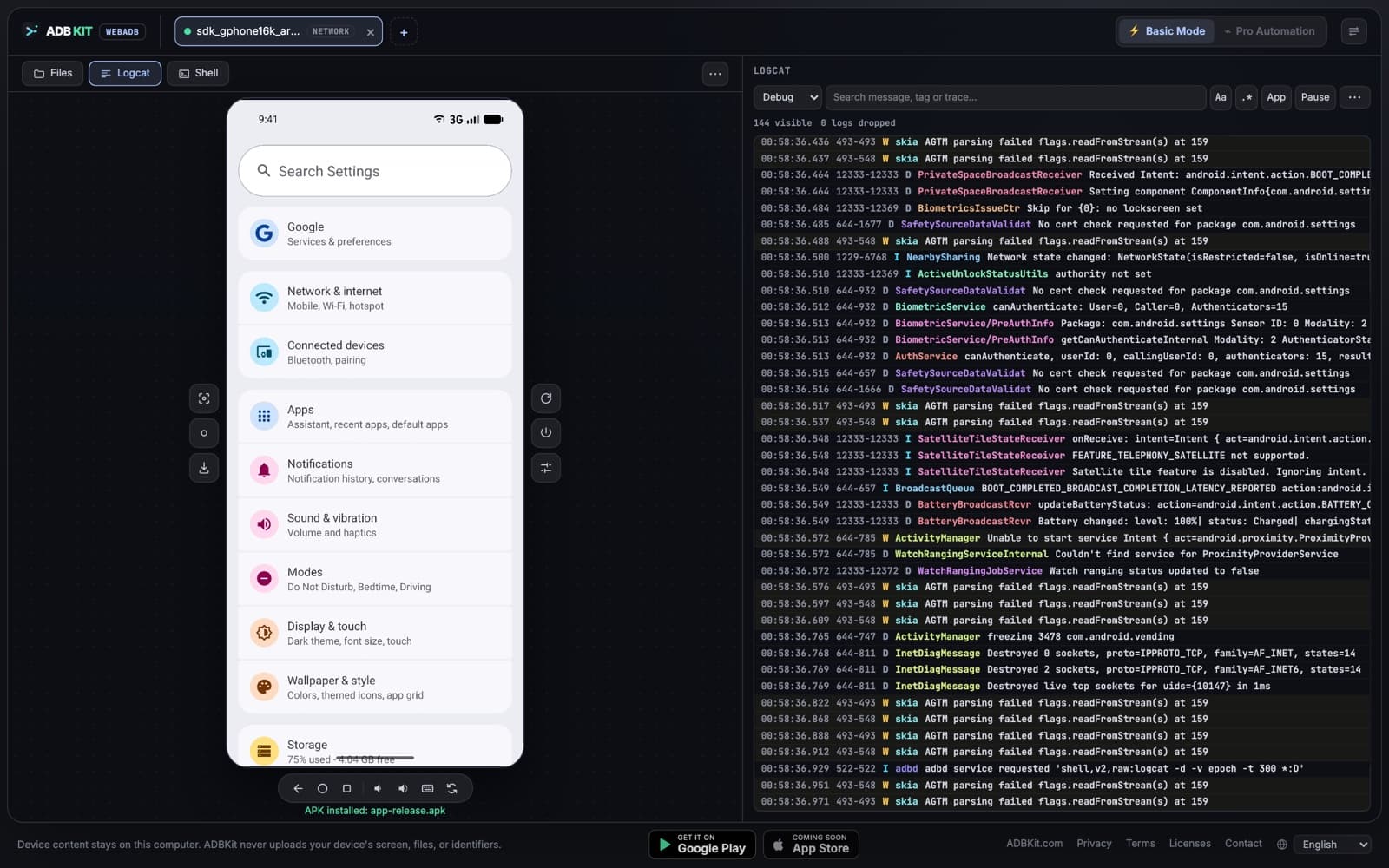Add a new device tab with plus
1389x868 pixels.
click(x=404, y=32)
